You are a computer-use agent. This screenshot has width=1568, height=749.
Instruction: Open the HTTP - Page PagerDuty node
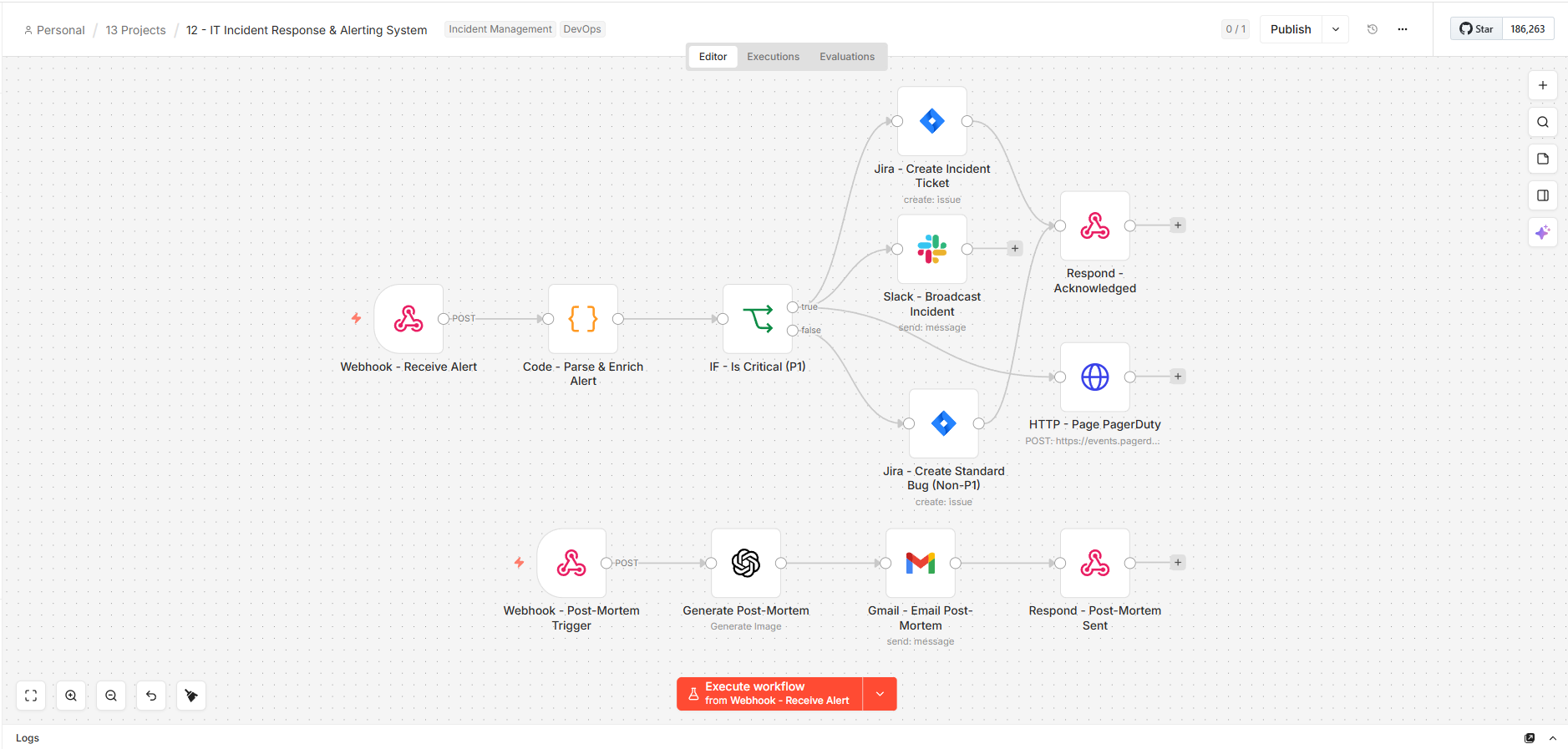tap(1095, 377)
